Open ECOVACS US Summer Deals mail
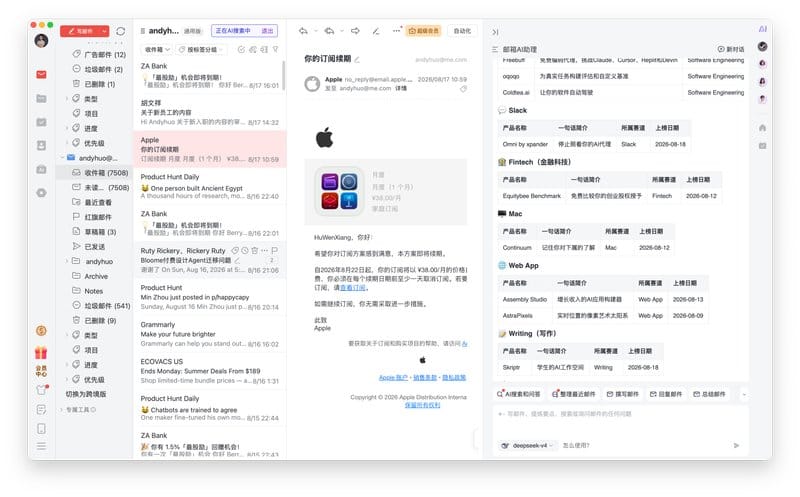Screen dimensions: 800x497 point(210,371)
